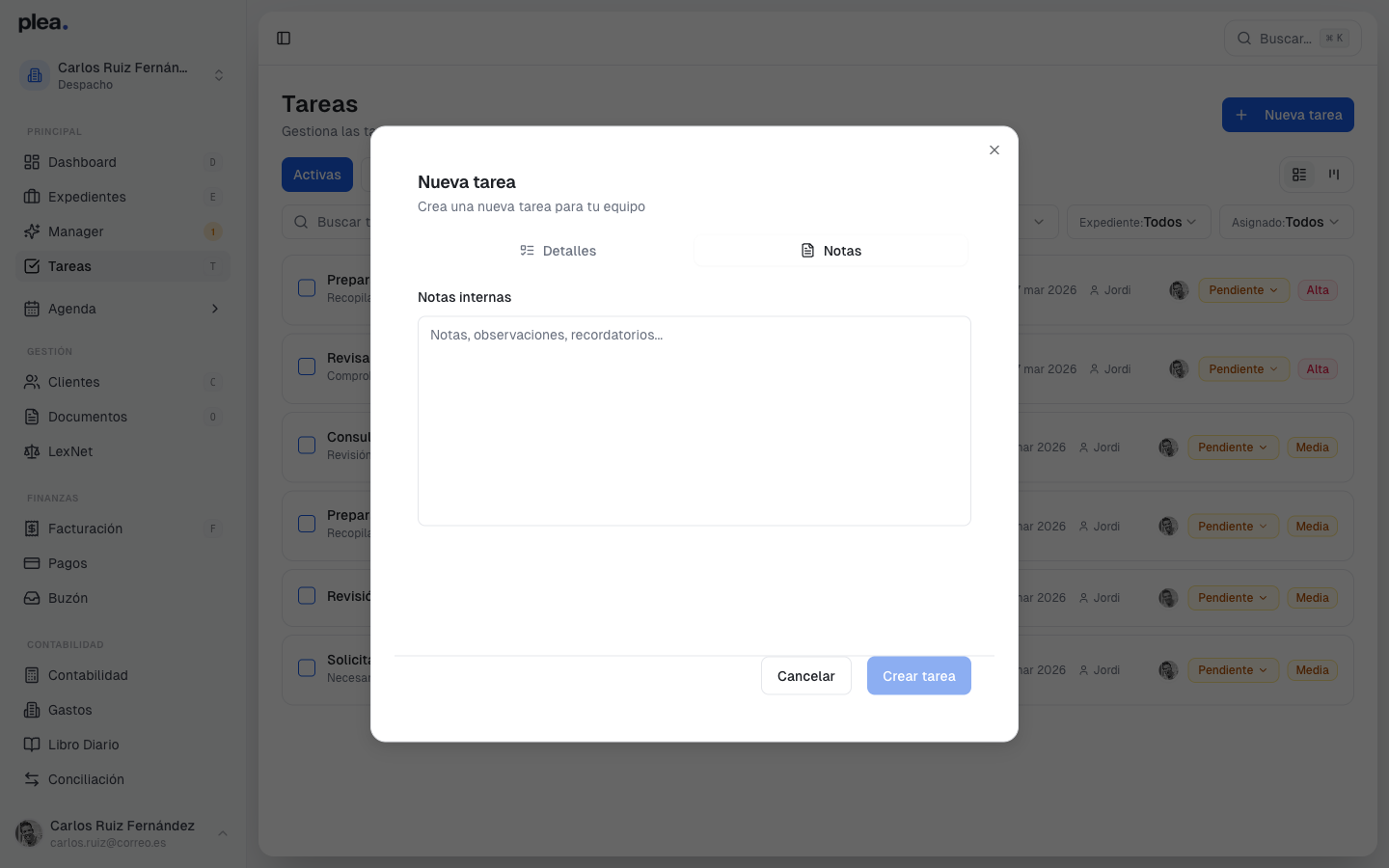
Task: Open Pagos in the sidebar
Action: [123, 563]
